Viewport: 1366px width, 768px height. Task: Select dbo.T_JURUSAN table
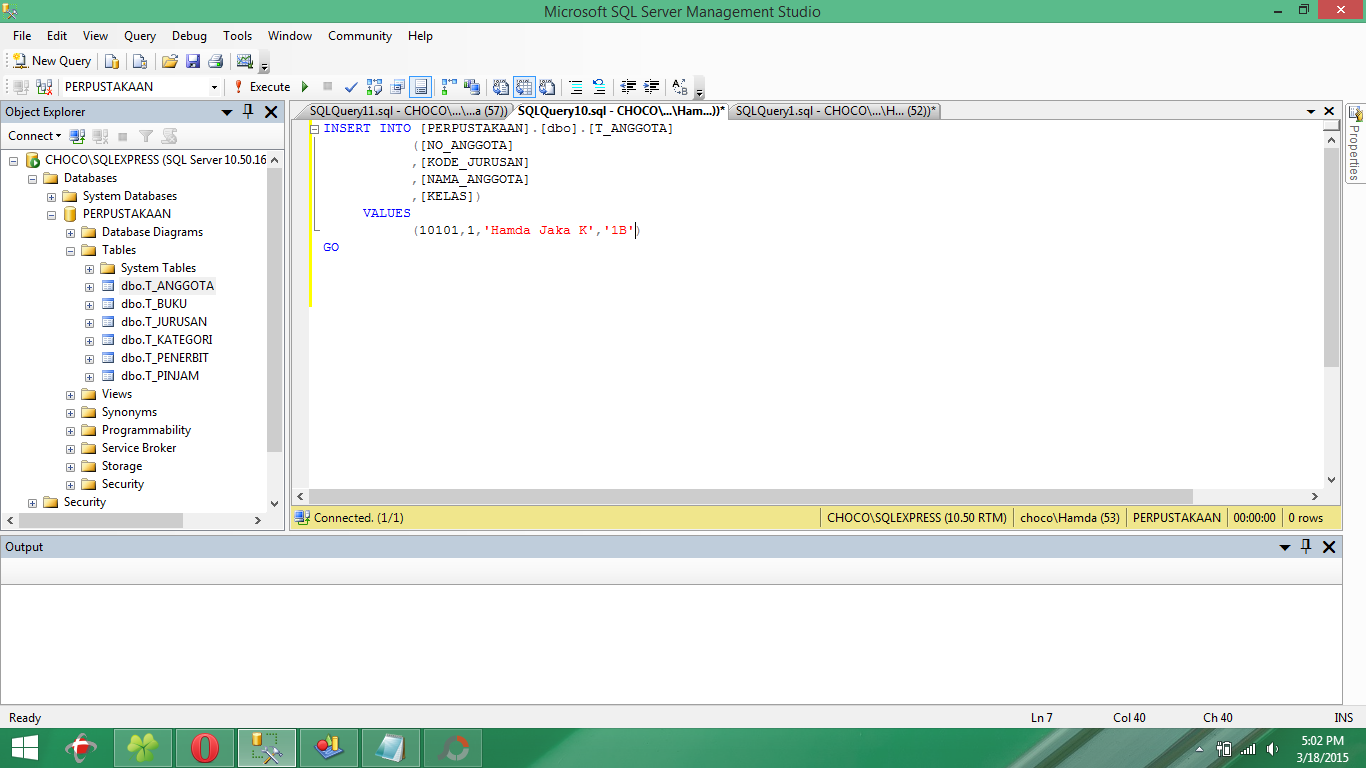164,322
